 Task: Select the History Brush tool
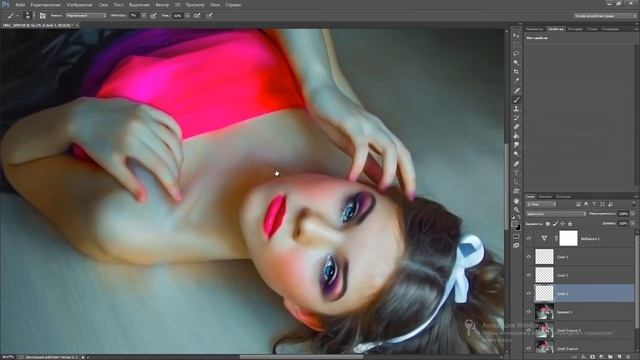click(516, 118)
